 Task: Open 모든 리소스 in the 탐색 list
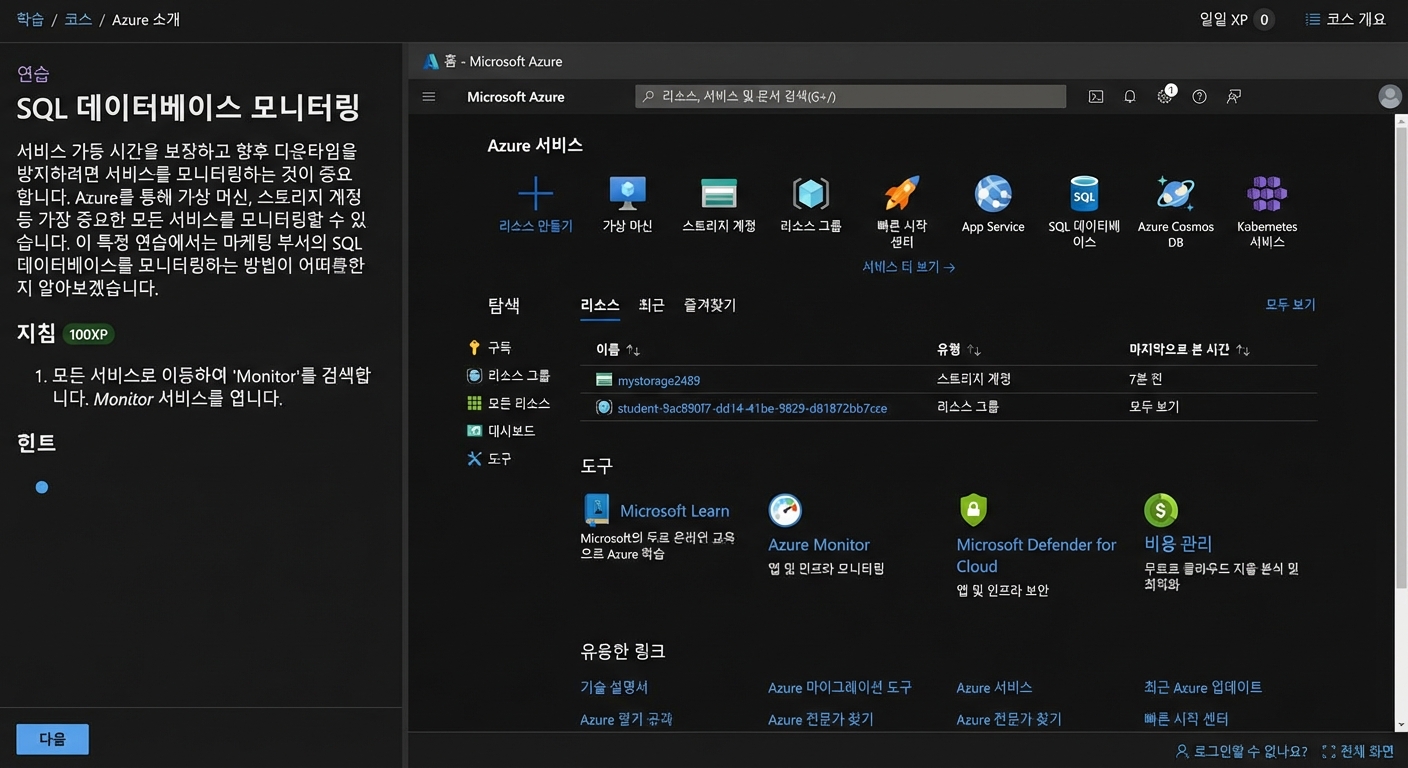click(x=508, y=403)
